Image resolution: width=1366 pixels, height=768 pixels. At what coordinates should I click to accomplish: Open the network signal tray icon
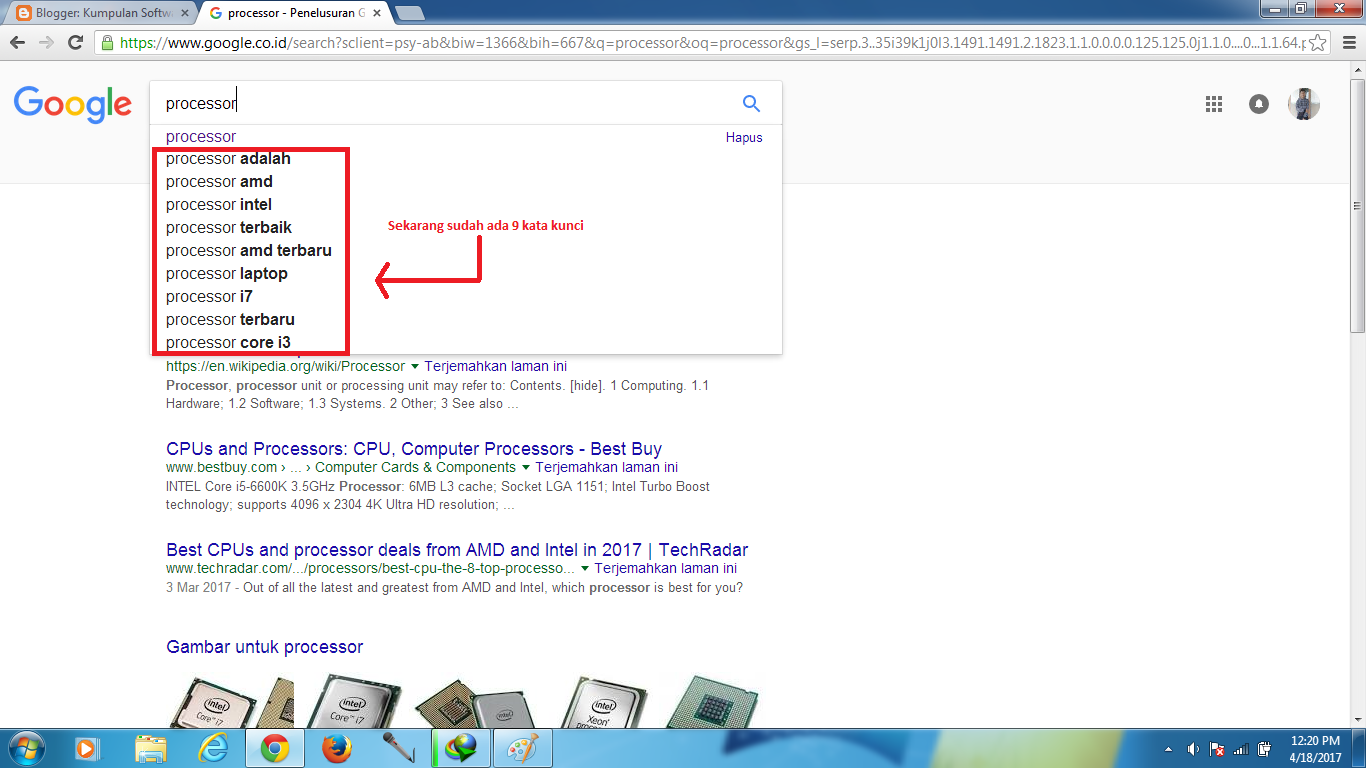(1241, 749)
